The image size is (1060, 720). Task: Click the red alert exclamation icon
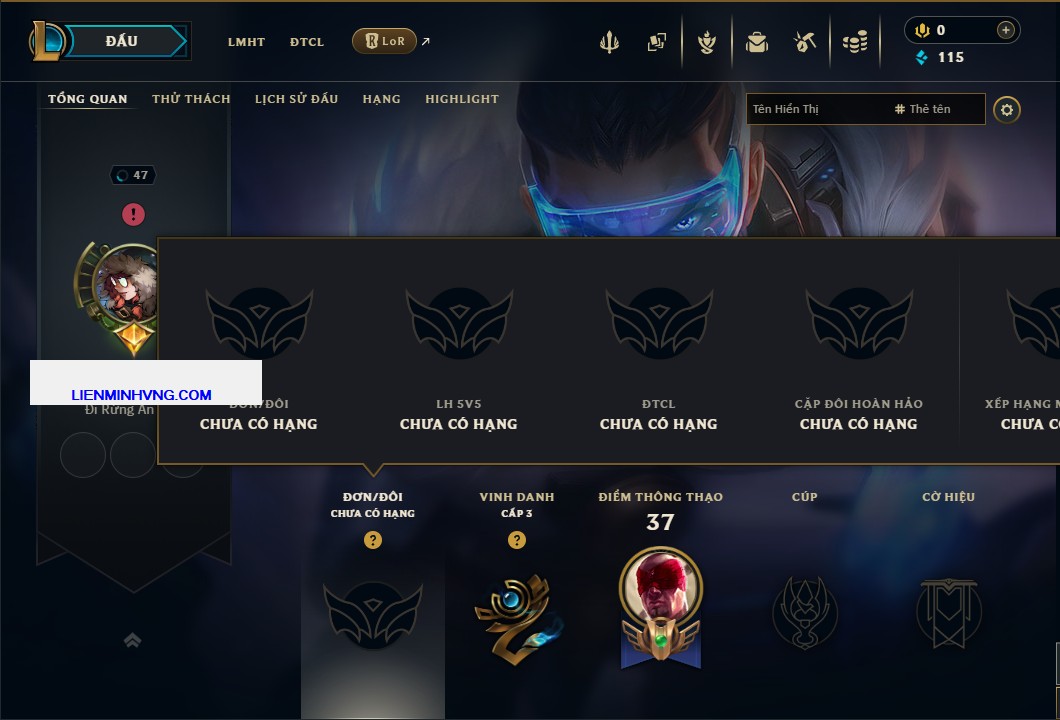point(133,214)
